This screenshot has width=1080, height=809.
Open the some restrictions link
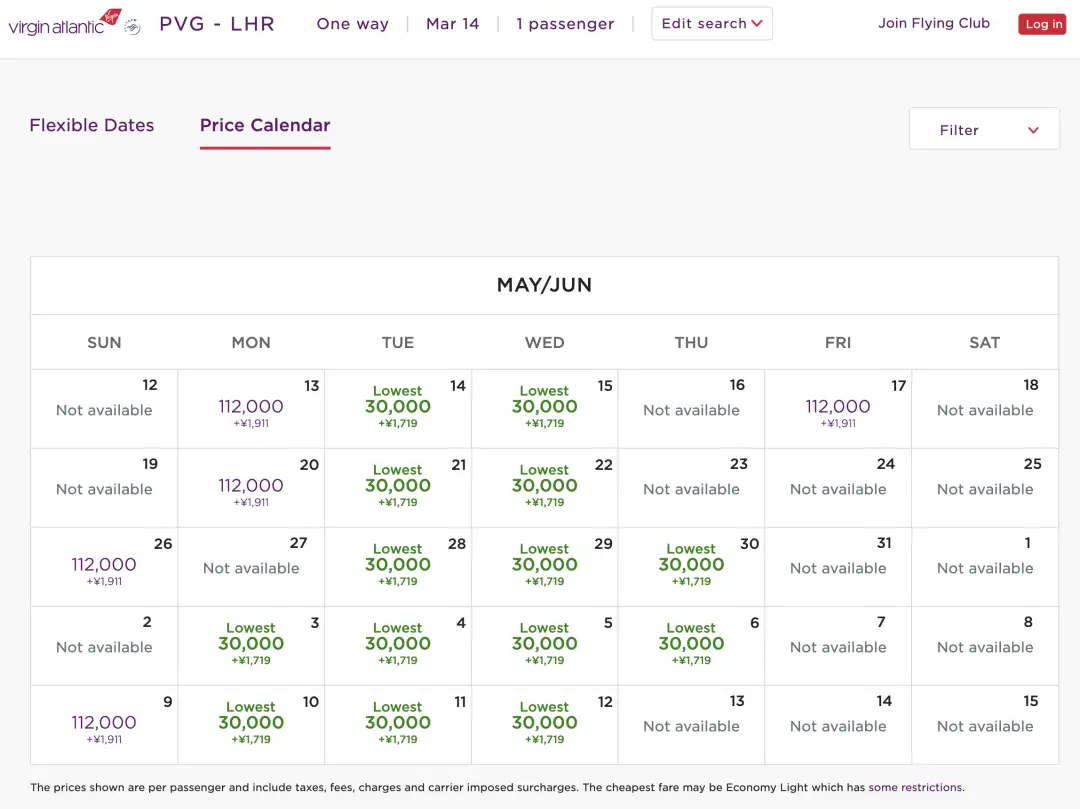click(914, 787)
